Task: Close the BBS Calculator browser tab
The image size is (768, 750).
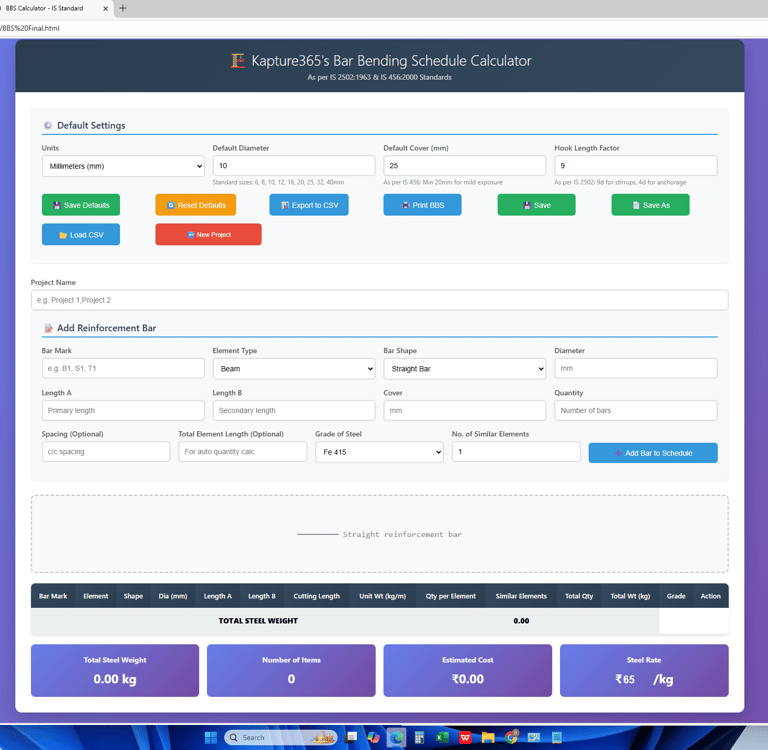Action: (x=105, y=8)
